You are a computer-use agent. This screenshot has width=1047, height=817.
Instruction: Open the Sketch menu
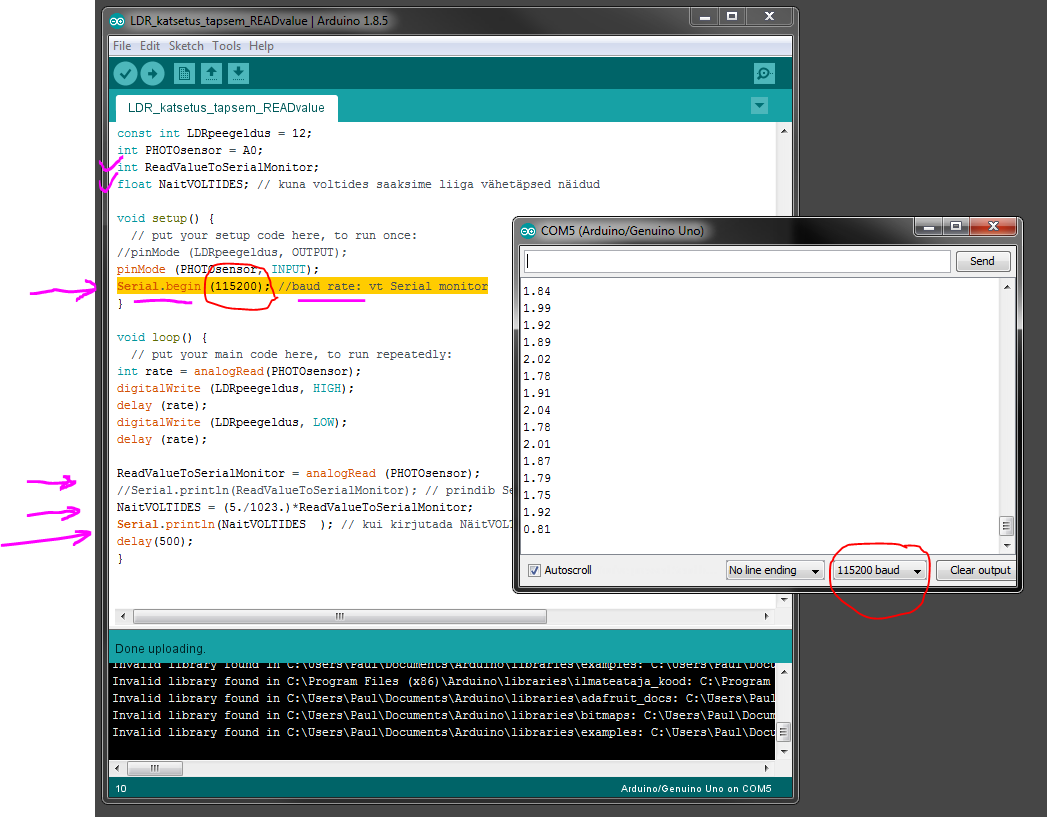click(186, 46)
